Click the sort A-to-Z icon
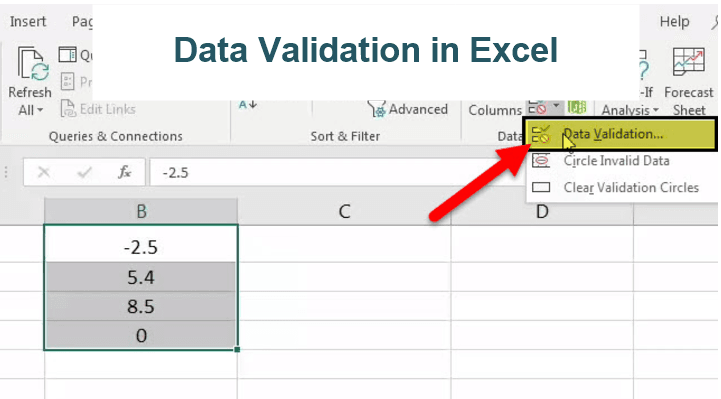 [248, 105]
